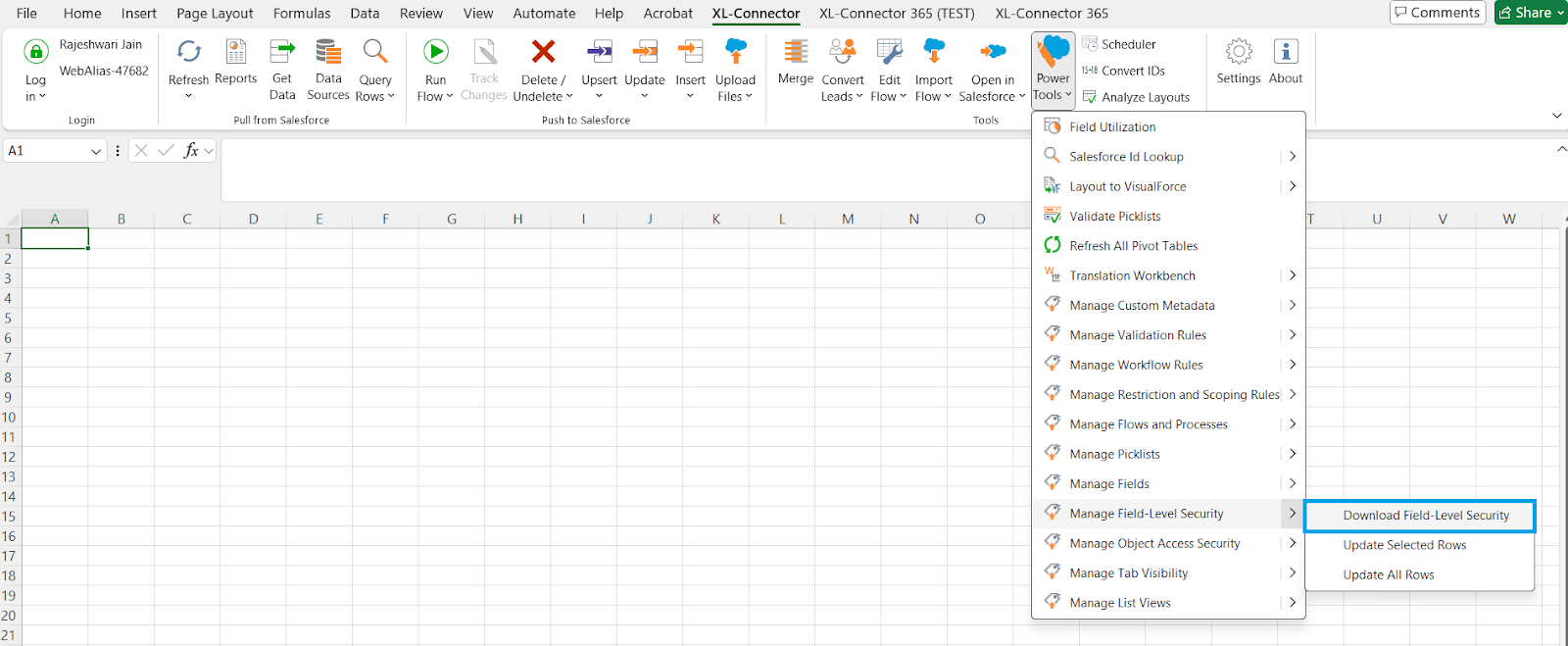Viewport: 1568px width, 646px height.
Task: Collapse the ribbon using the chevron
Action: [1557, 116]
